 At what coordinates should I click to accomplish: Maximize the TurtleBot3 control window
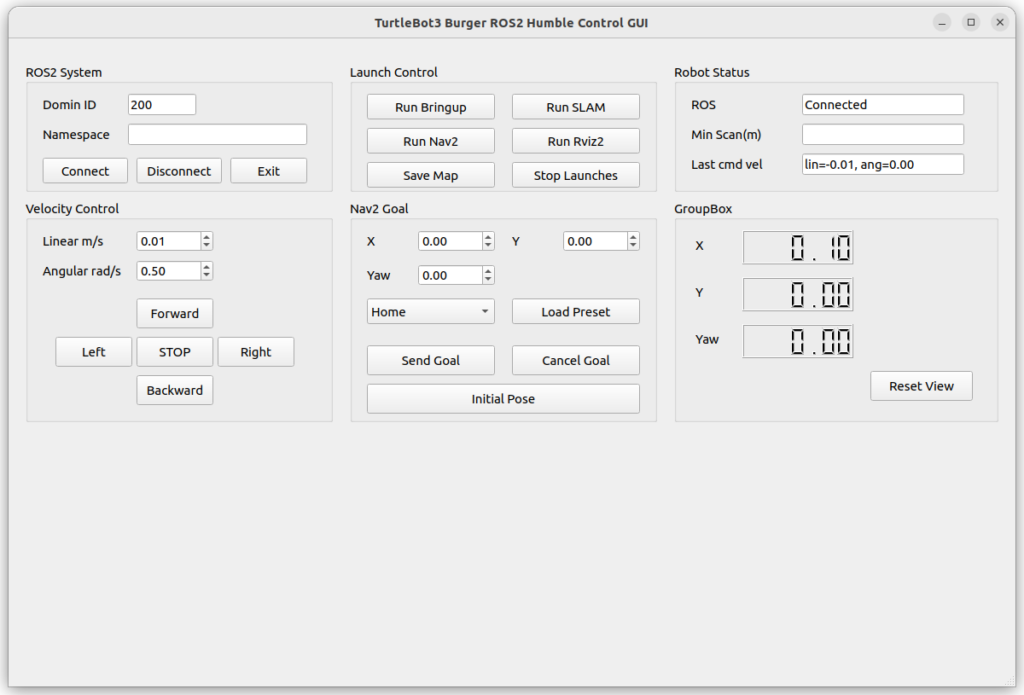(x=971, y=23)
